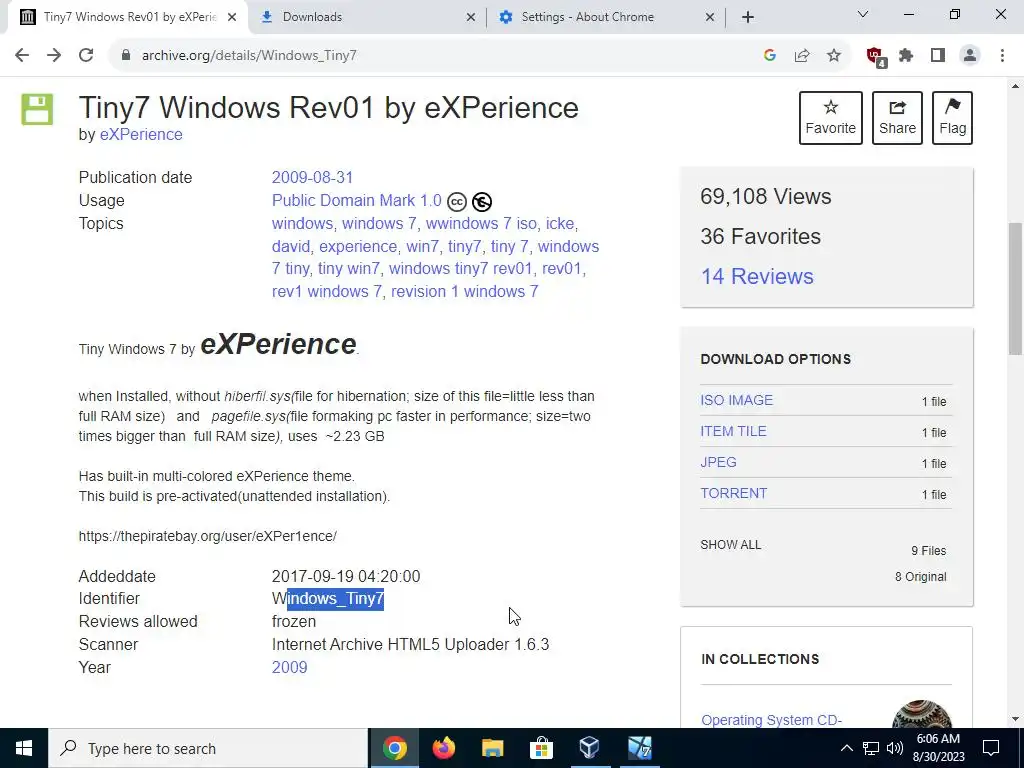Open Firefox from the taskbar

pyautogui.click(x=443, y=748)
